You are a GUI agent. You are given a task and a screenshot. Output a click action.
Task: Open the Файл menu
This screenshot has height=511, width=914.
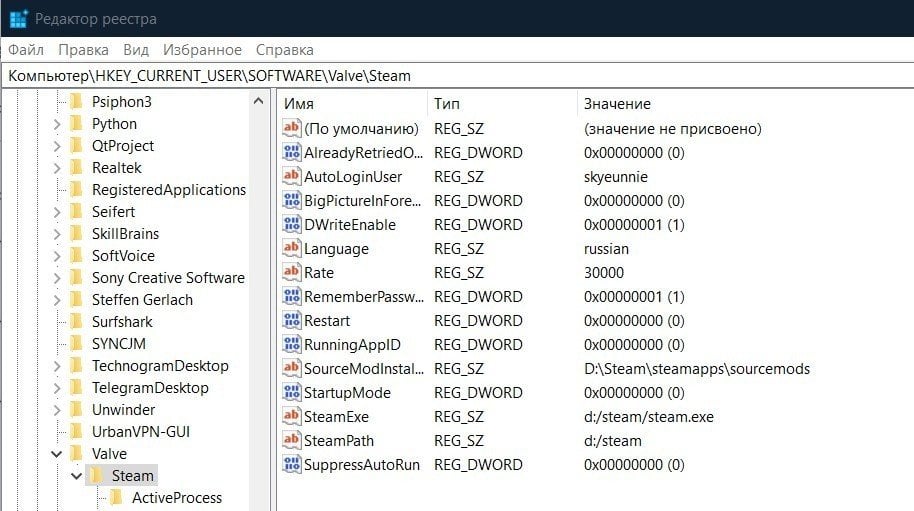click(x=26, y=50)
